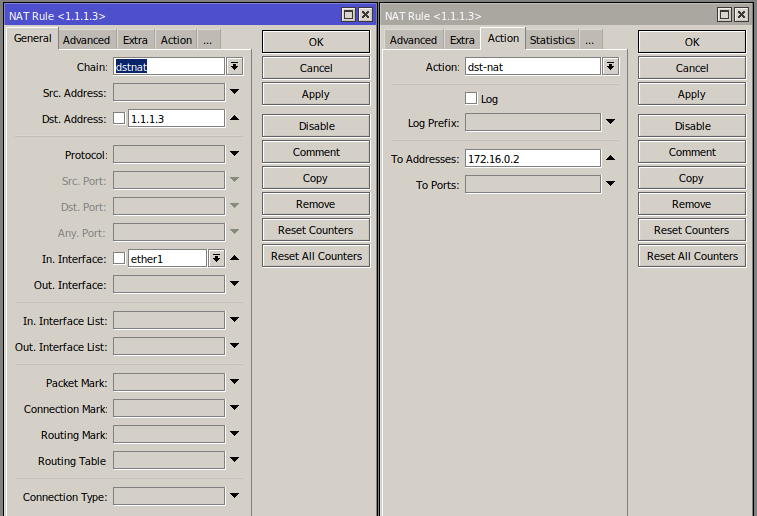Expand the Src. Address field arrow
Viewport: 757px width, 516px height.
tap(235, 92)
